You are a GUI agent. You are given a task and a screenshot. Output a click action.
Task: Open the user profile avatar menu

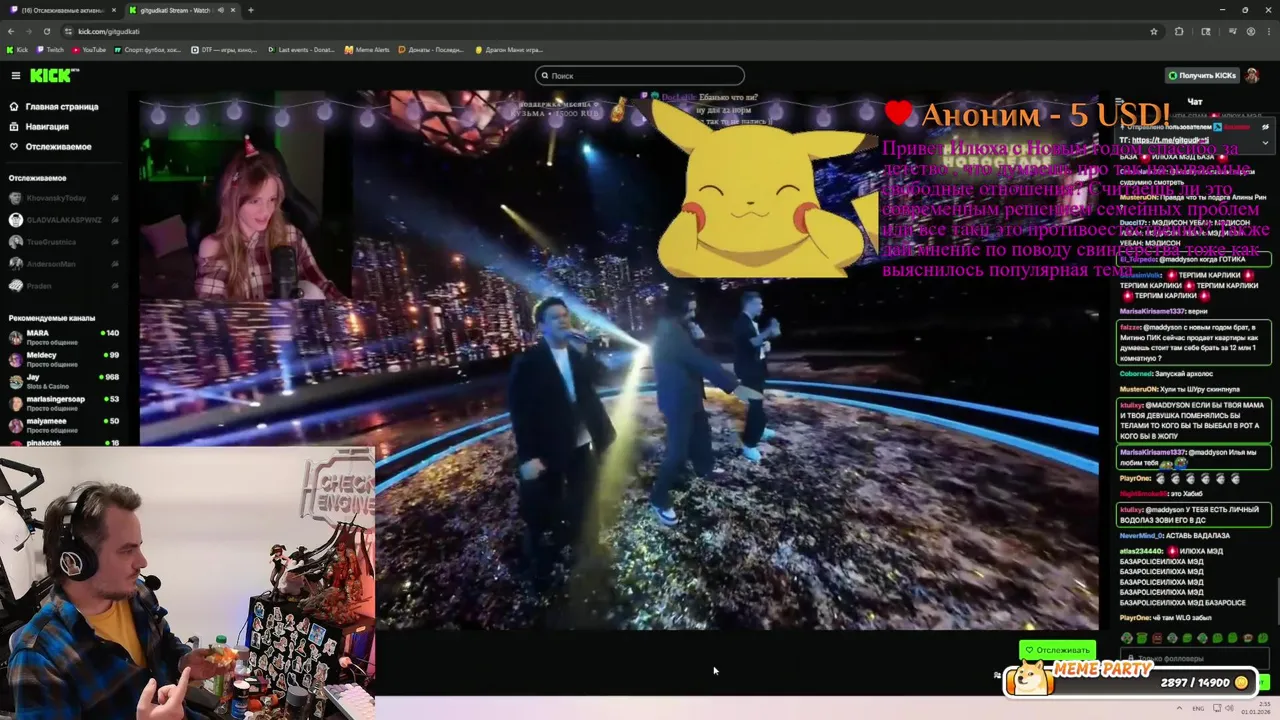point(1252,76)
